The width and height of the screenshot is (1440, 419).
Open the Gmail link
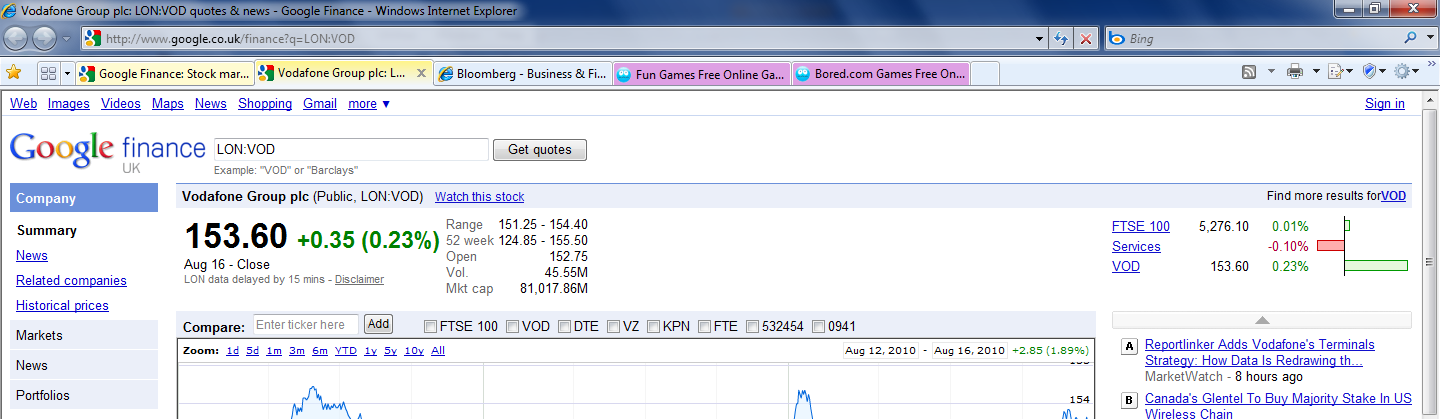[x=320, y=104]
